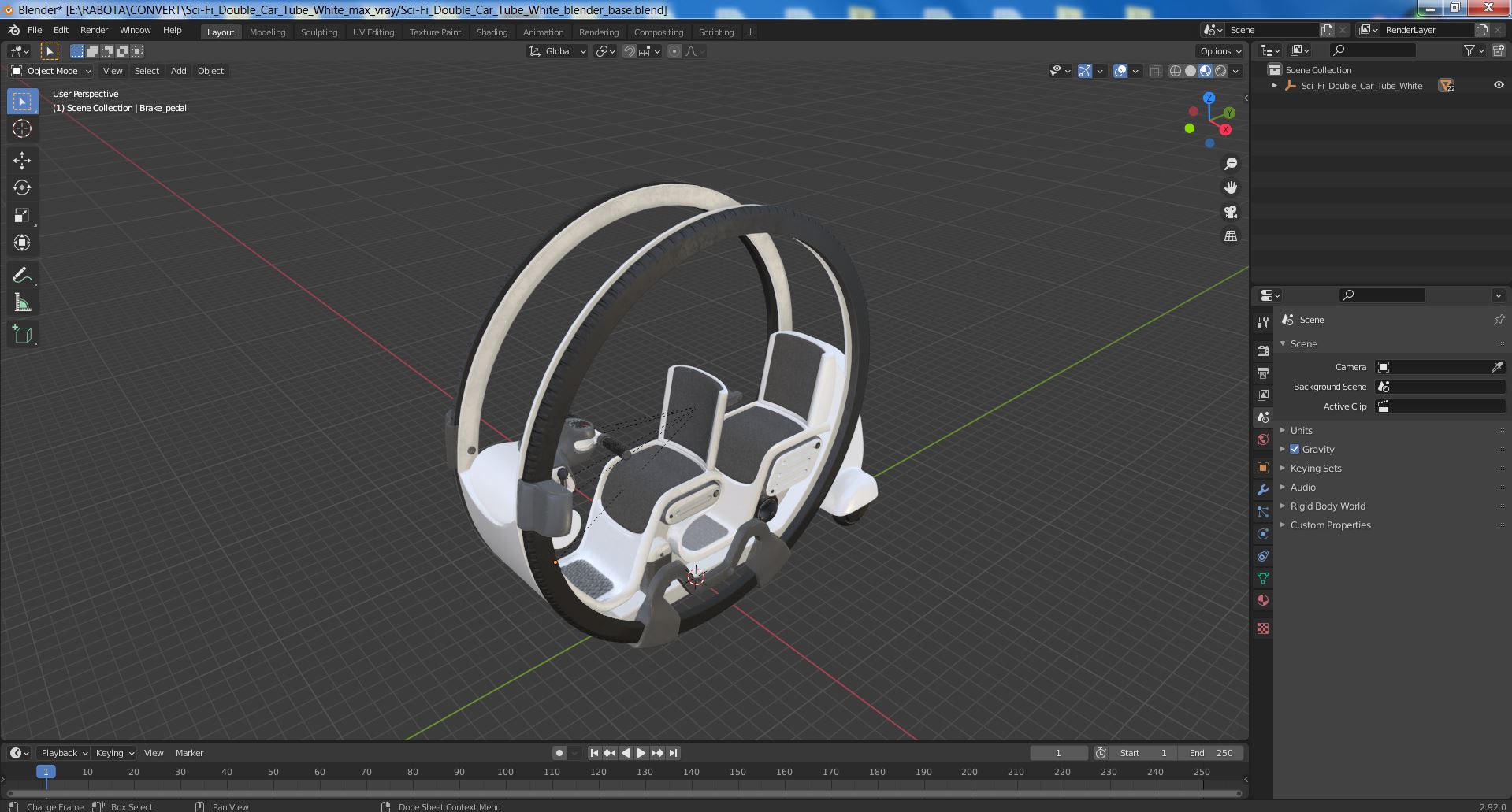Image resolution: width=1512 pixels, height=812 pixels.
Task: Hide Sci_Fi_Double_Car_Tube_White in viewport
Action: pyautogui.click(x=1499, y=85)
